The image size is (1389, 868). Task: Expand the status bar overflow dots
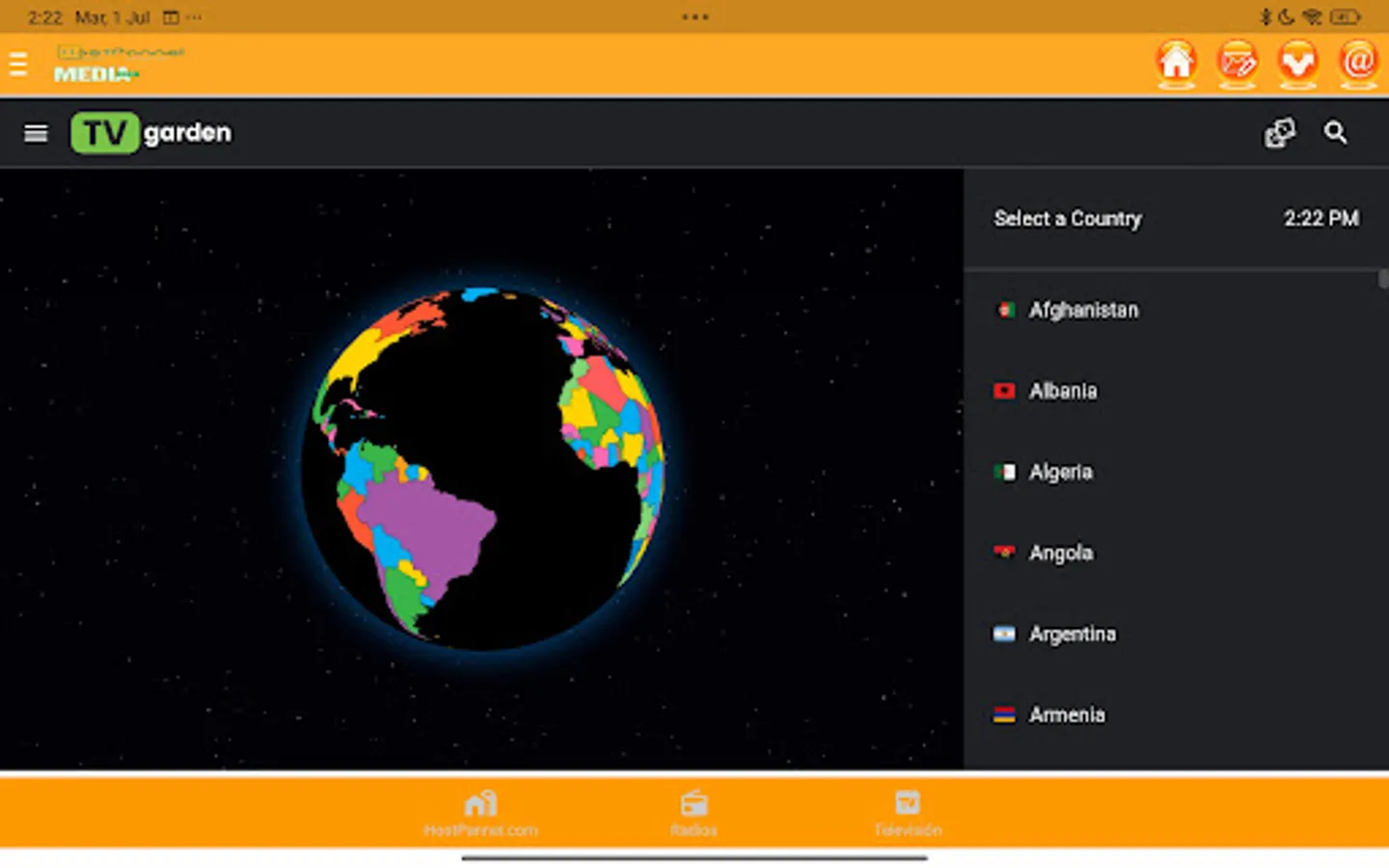[694, 16]
